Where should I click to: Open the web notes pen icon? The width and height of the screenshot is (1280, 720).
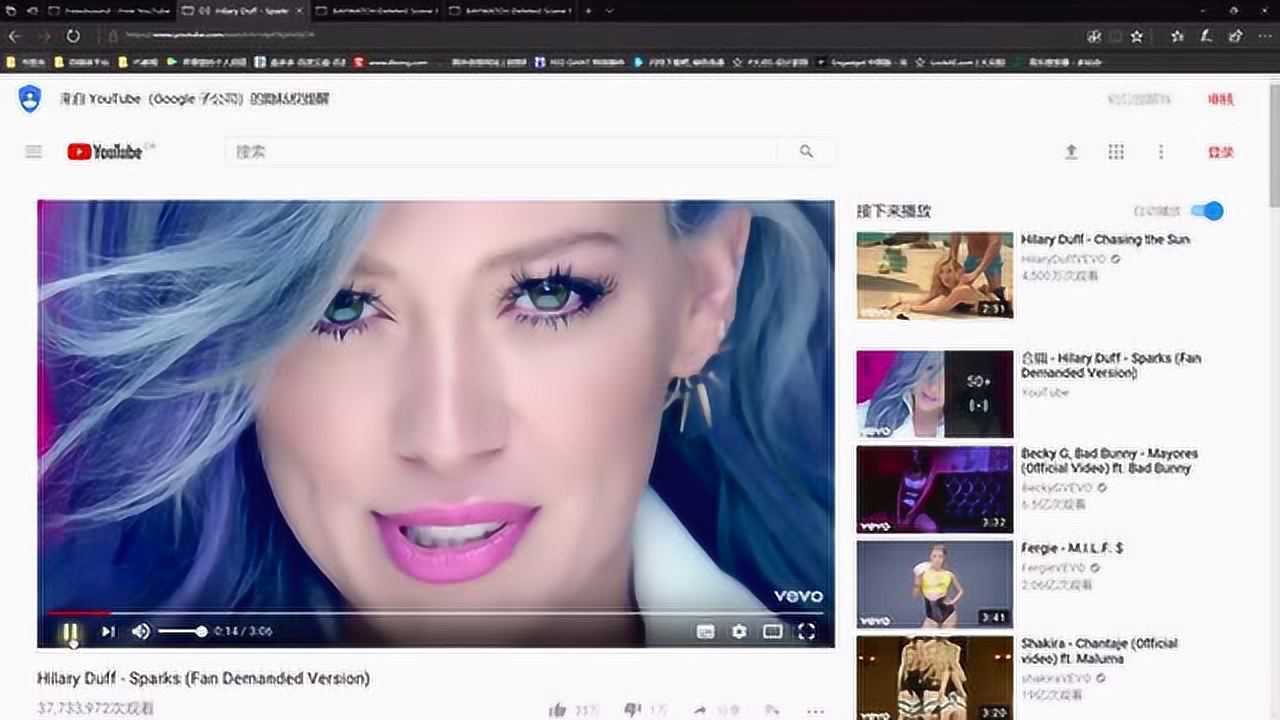pos(1206,36)
